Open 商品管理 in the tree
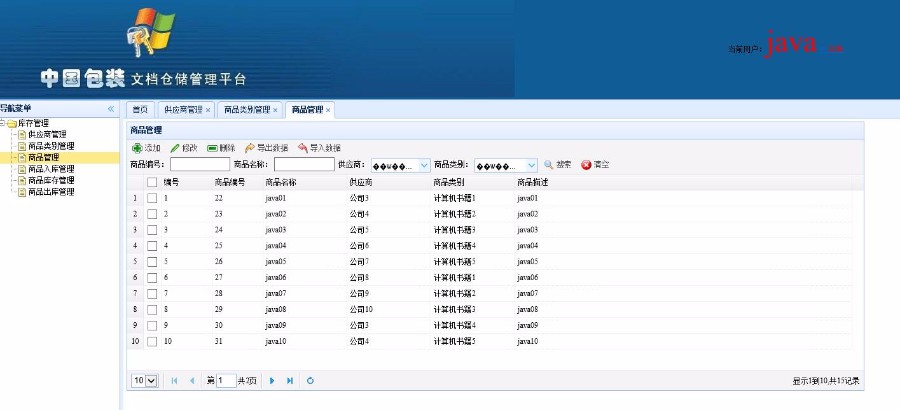 coord(44,157)
